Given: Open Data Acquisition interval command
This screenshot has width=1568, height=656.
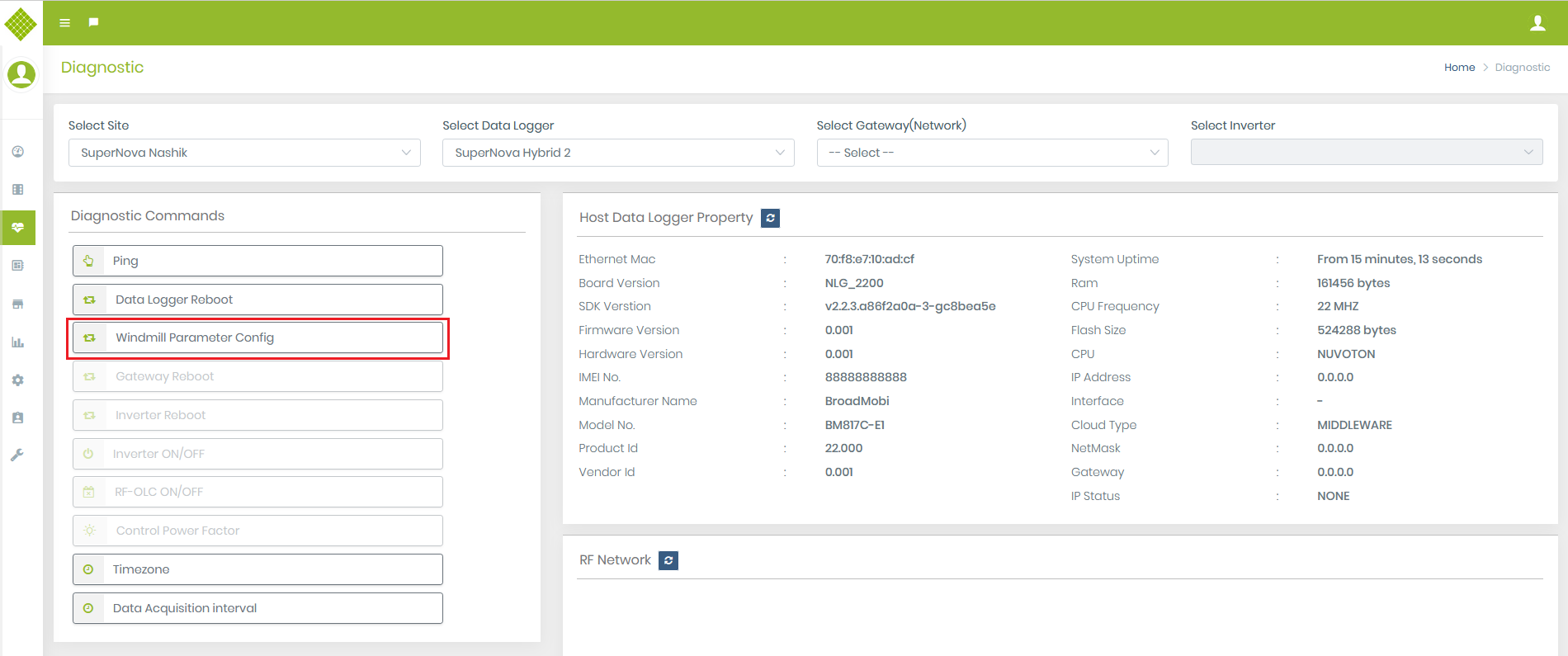Looking at the screenshot, I should pos(257,608).
